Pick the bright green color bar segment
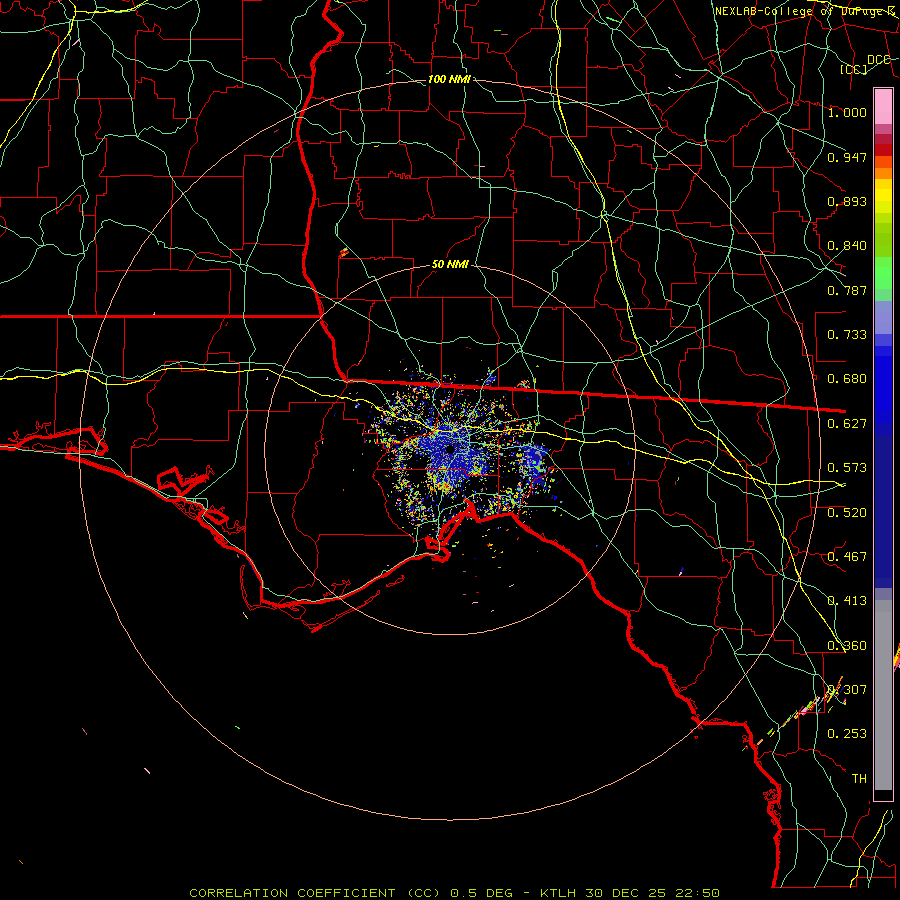Image resolution: width=900 pixels, height=900 pixels. [883, 273]
